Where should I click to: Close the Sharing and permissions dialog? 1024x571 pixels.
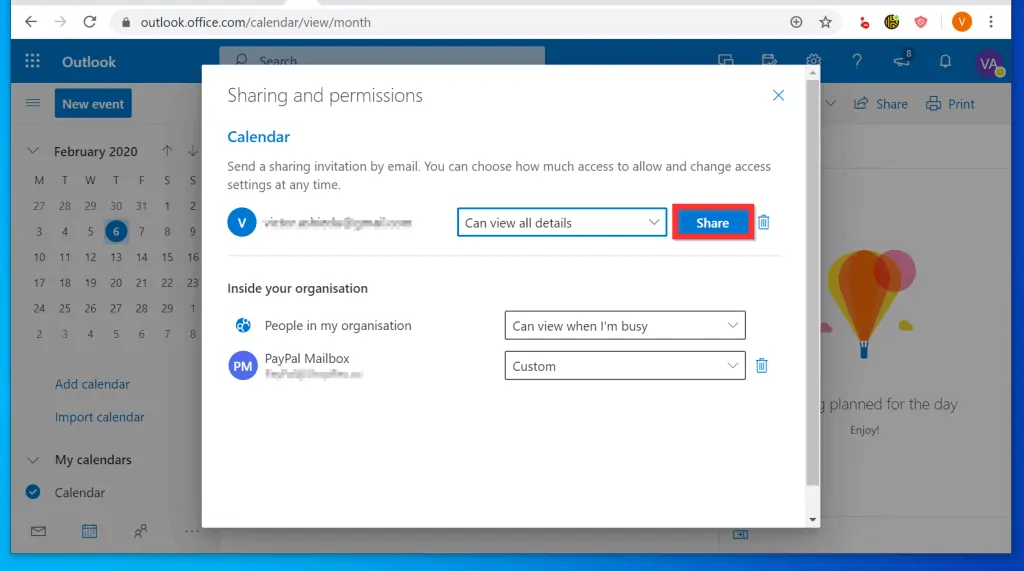point(778,96)
